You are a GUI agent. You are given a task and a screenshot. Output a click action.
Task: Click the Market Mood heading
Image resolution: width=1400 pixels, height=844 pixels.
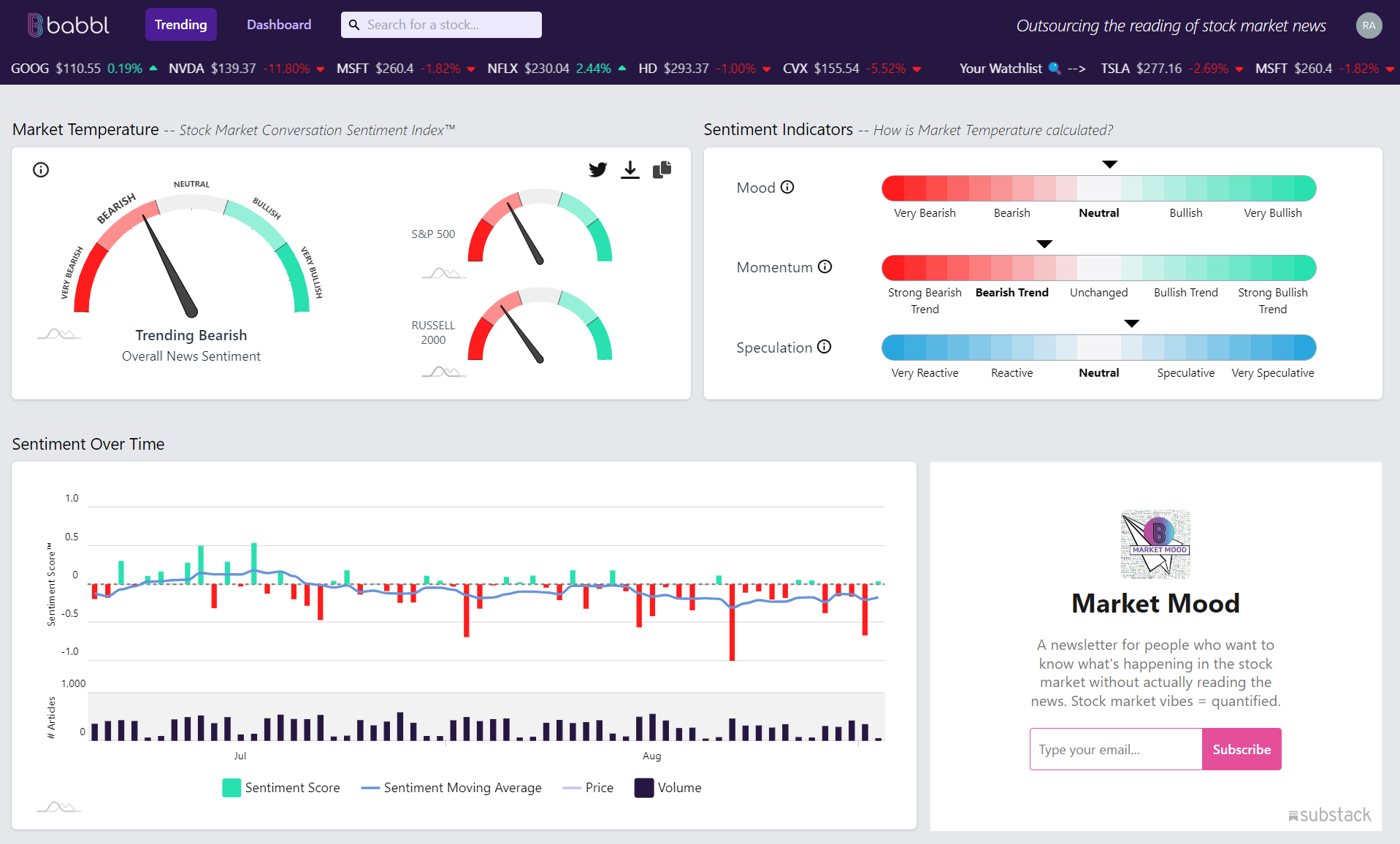click(x=1155, y=604)
